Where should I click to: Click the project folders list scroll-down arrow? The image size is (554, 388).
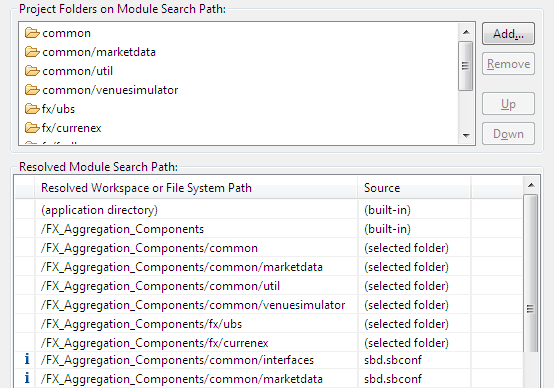coord(466,135)
